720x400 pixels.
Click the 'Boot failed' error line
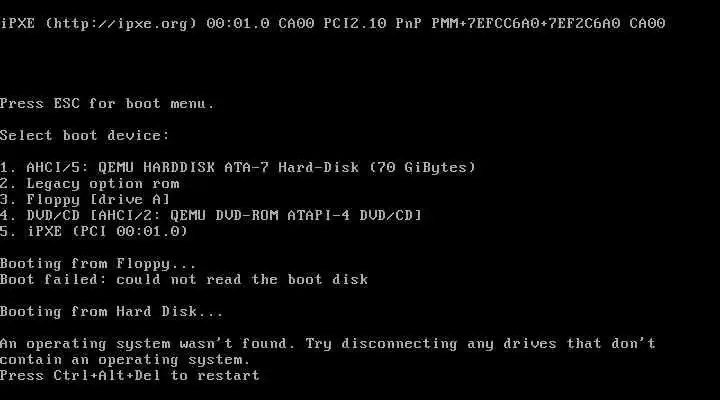click(x=184, y=280)
